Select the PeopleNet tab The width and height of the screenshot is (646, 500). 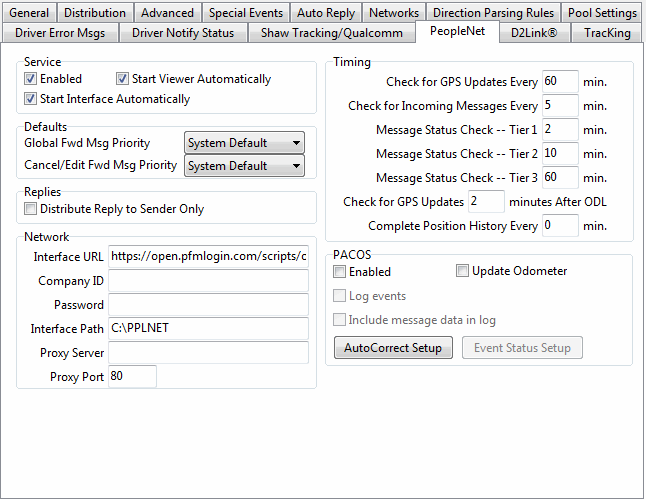(457, 31)
